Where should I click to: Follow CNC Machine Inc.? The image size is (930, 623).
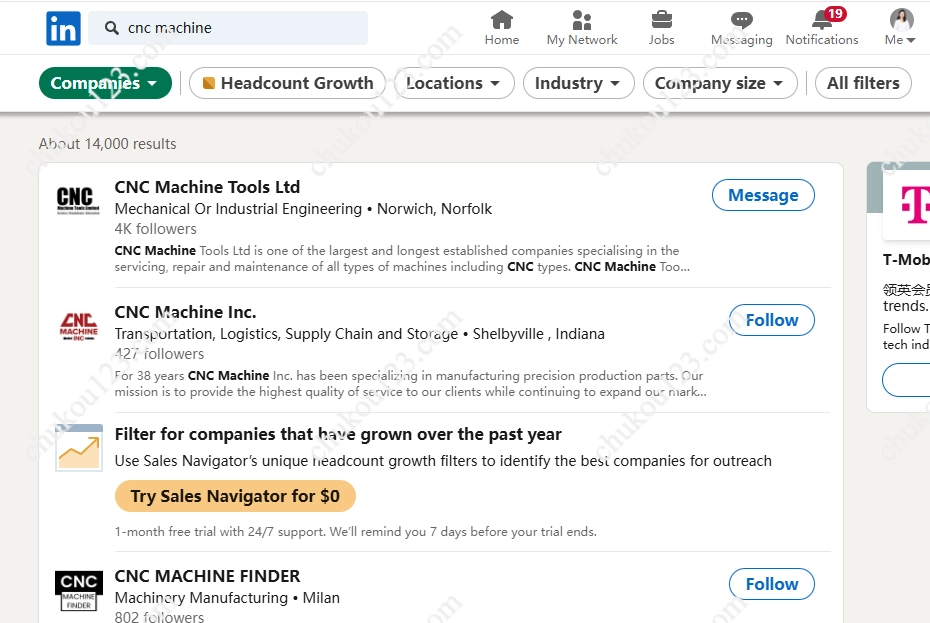[771, 320]
